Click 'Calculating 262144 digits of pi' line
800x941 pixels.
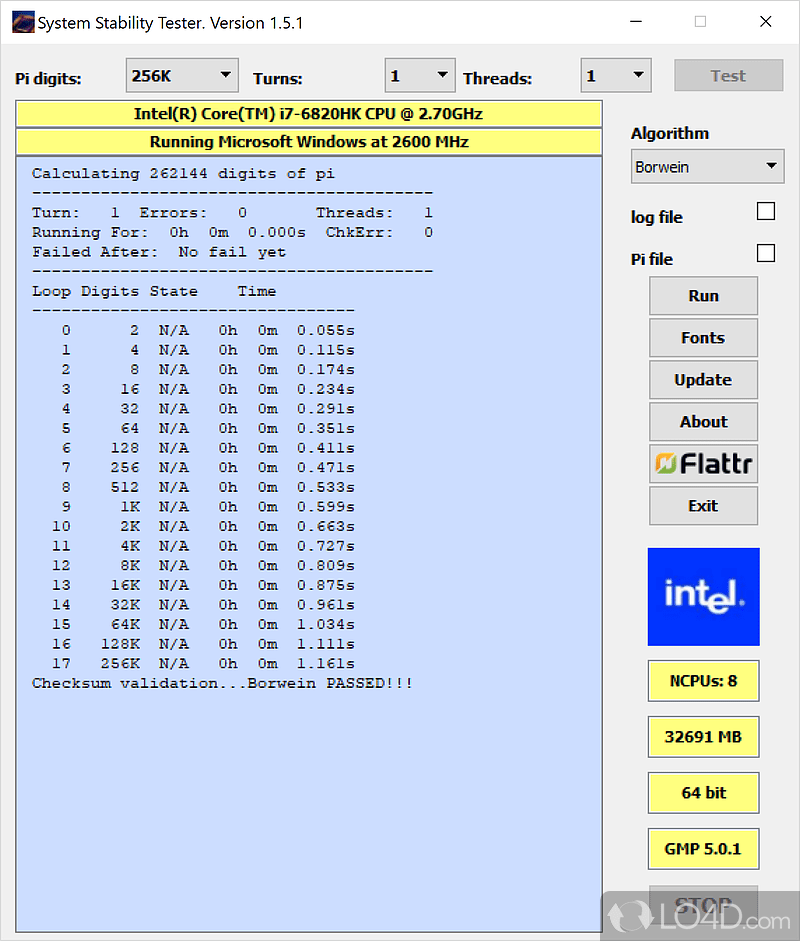pyautogui.click(x=183, y=173)
